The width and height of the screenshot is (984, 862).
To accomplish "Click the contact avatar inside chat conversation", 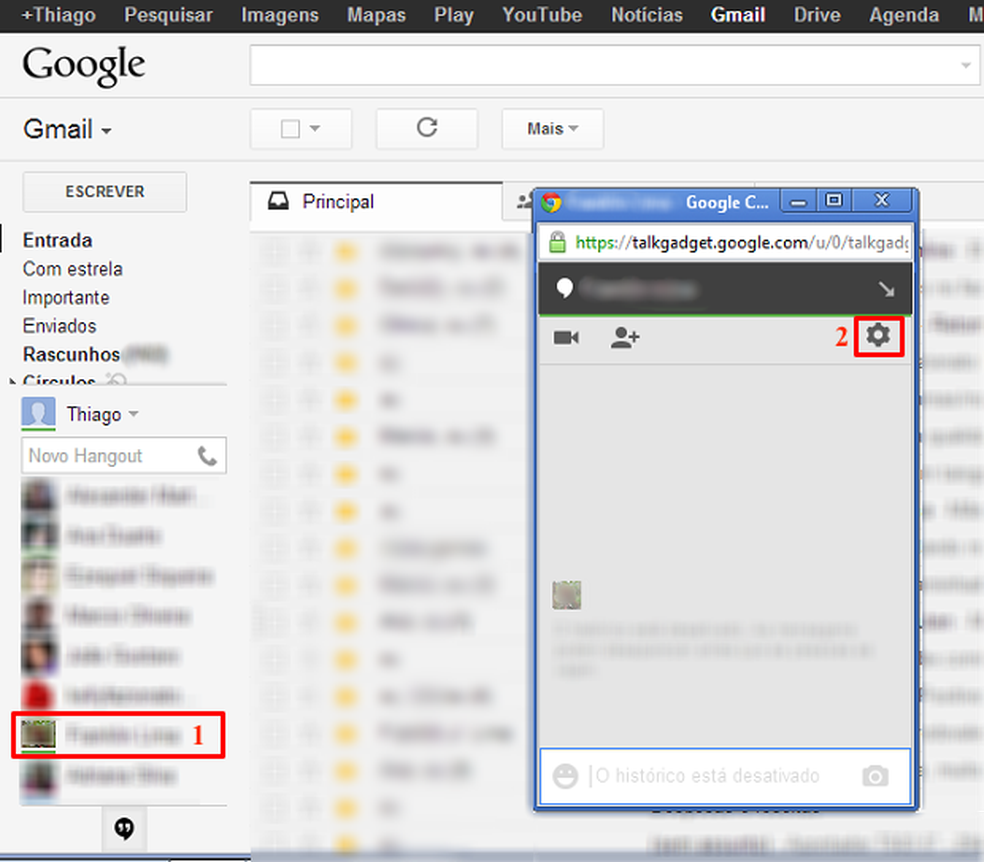I will tap(567, 595).
